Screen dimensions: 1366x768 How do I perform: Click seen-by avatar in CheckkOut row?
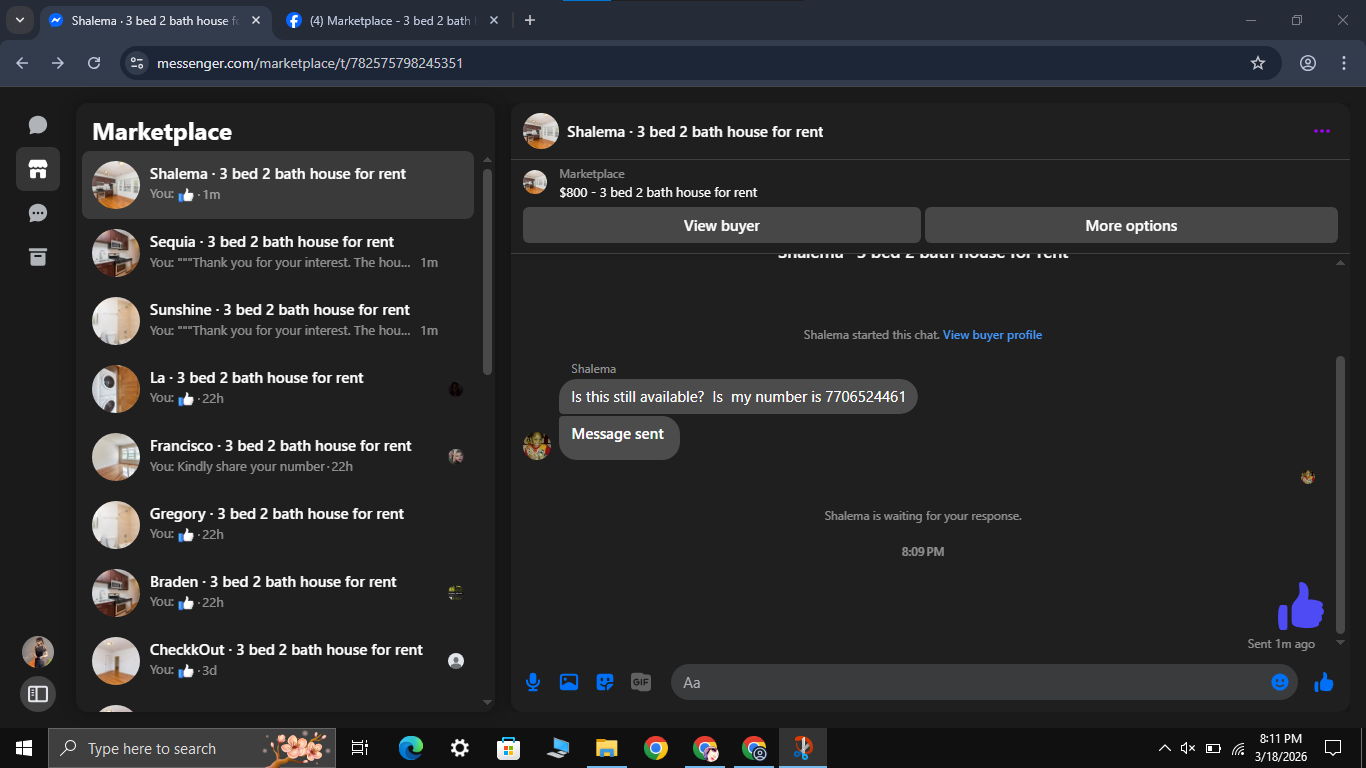coord(456,660)
